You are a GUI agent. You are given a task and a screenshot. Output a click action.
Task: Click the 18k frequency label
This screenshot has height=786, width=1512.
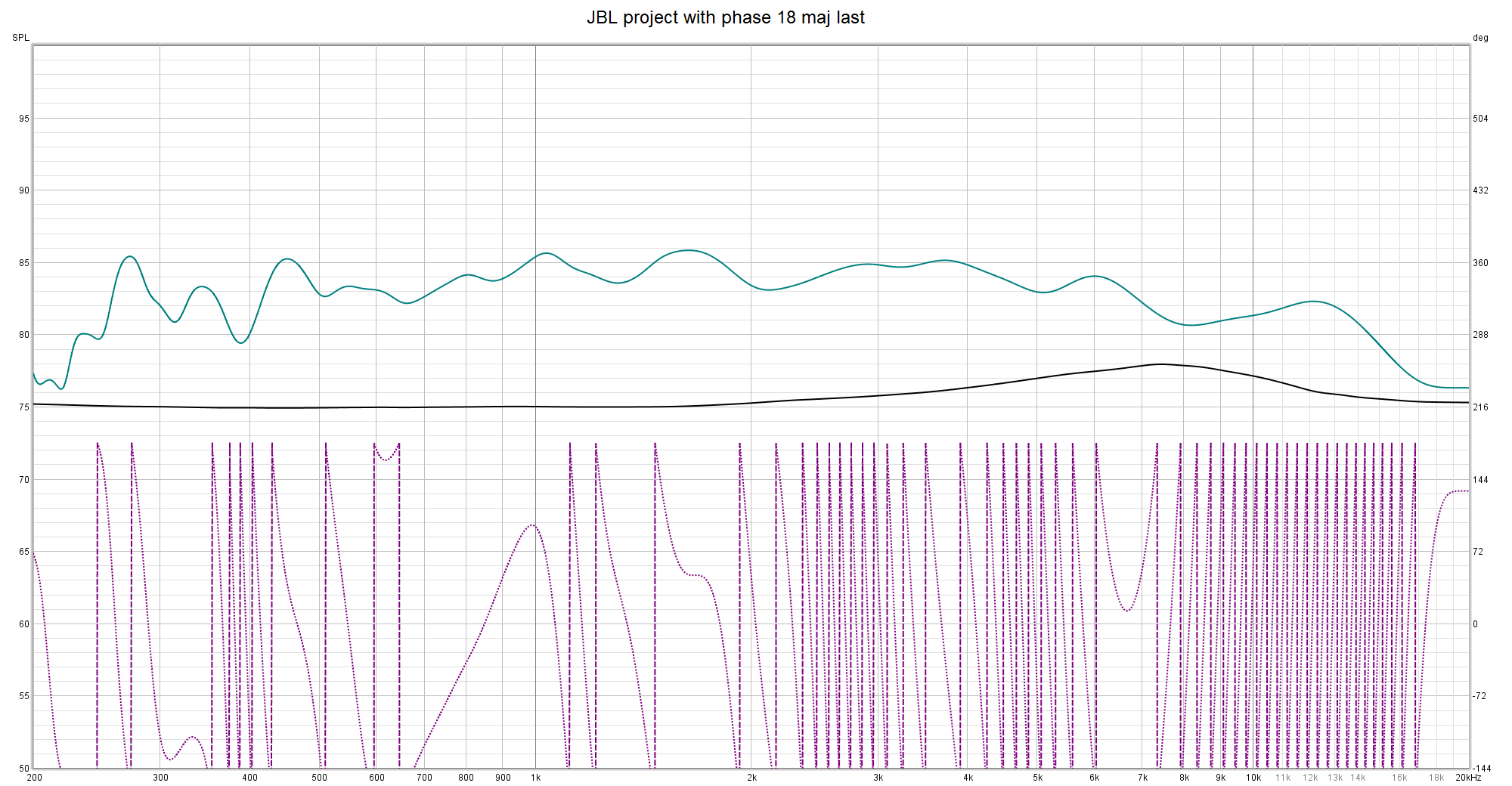coord(1436,778)
